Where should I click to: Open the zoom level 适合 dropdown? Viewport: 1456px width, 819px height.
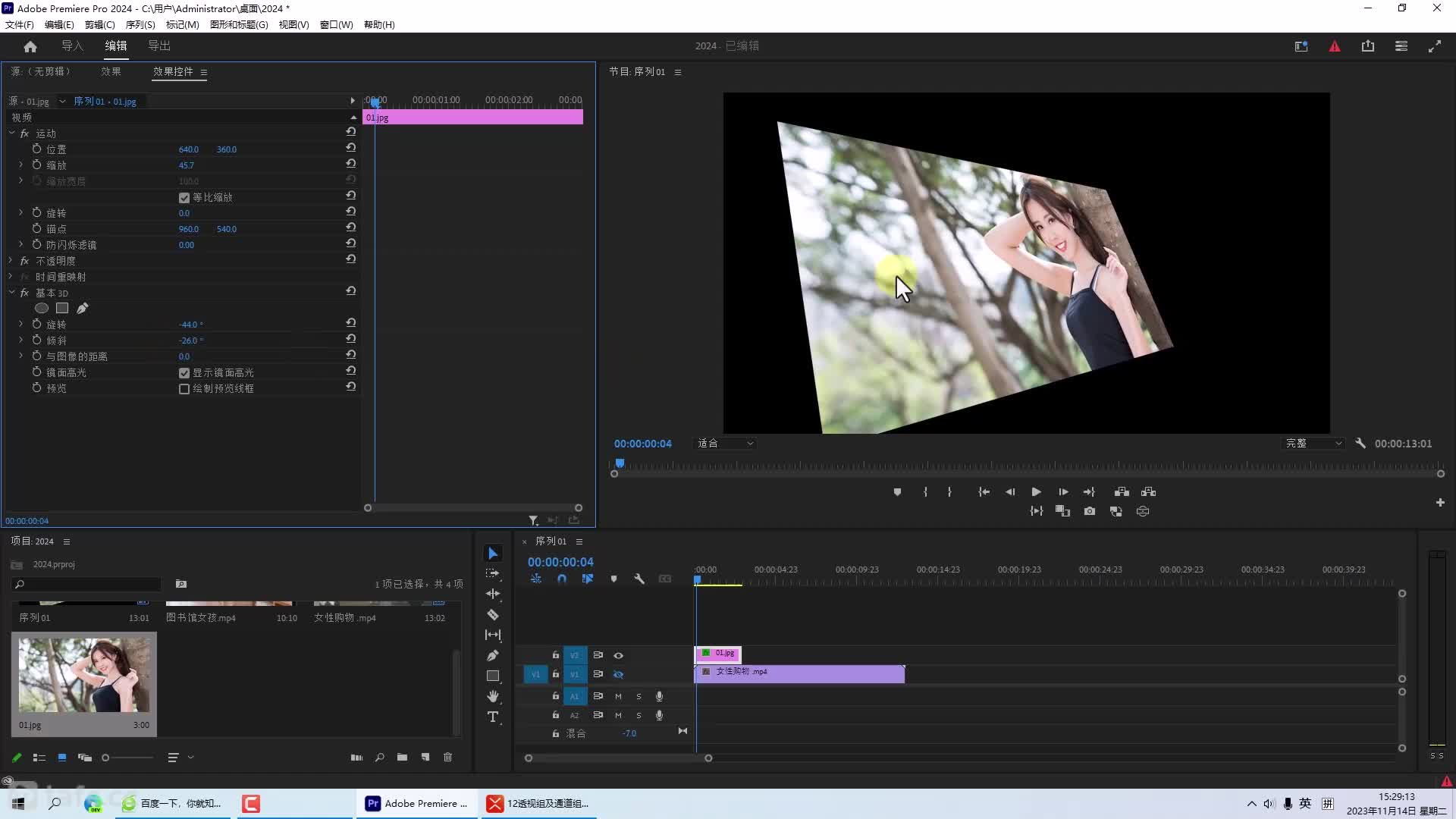click(x=725, y=443)
